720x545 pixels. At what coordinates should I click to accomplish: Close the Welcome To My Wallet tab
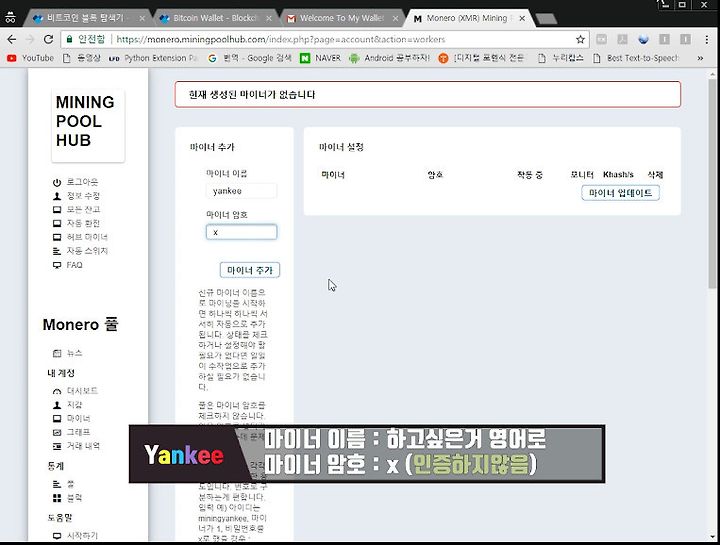[x=395, y=18]
